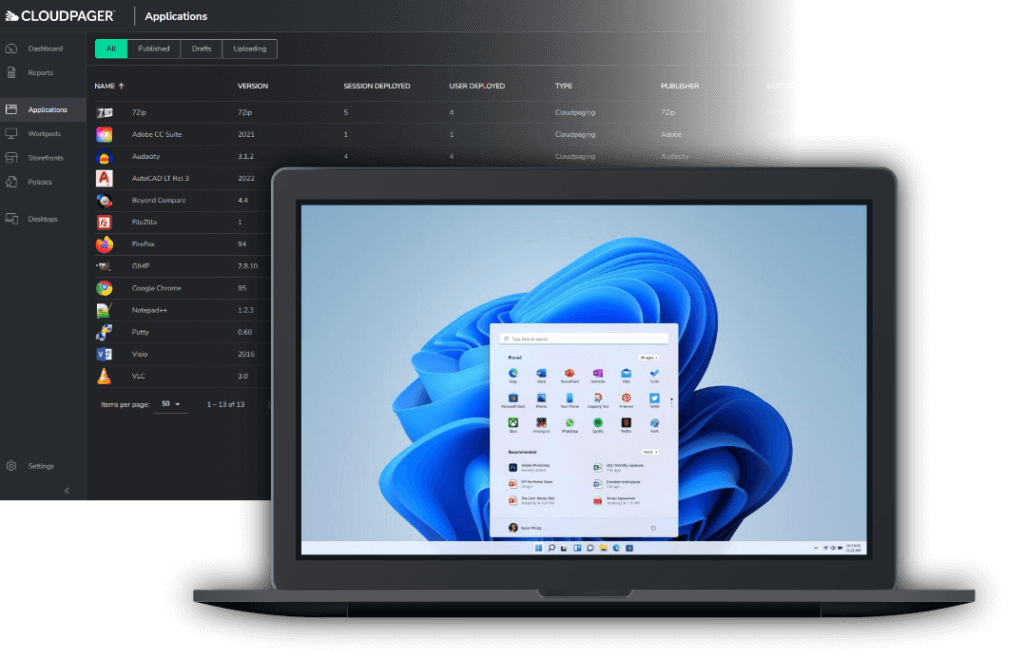Viewport: 1024px width, 661px height.
Task: Open user profile in Start menu
Action: (525, 528)
